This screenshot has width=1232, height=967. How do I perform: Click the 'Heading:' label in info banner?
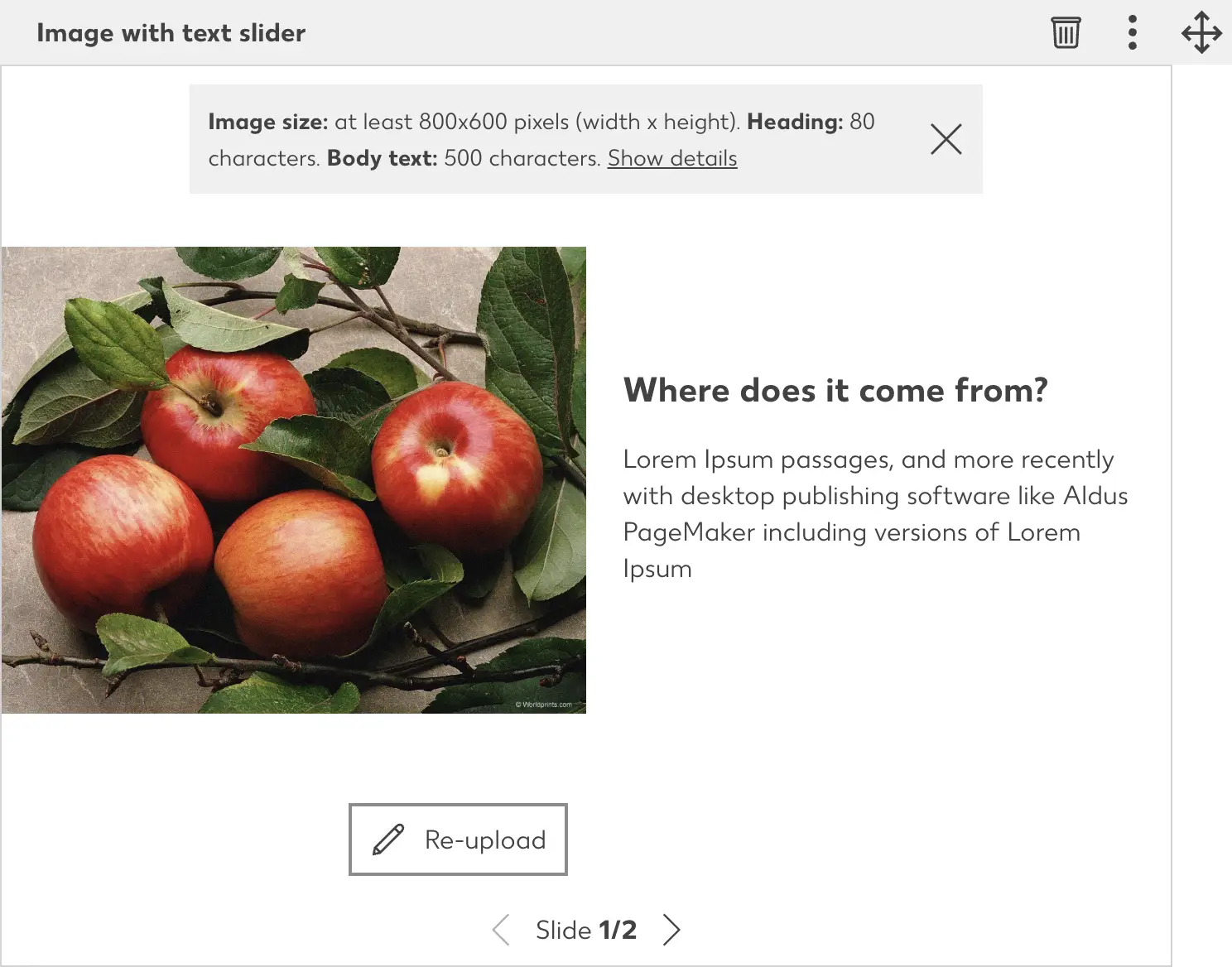tap(795, 122)
